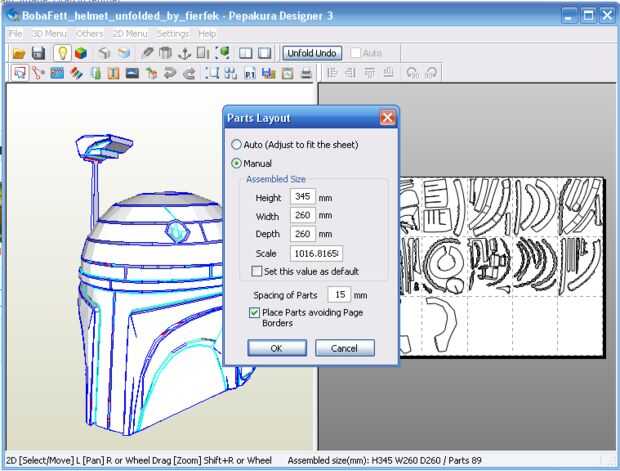Screen dimensions: 620x471
Task: Click the "Assembled Size" group label
Action: coord(276,179)
